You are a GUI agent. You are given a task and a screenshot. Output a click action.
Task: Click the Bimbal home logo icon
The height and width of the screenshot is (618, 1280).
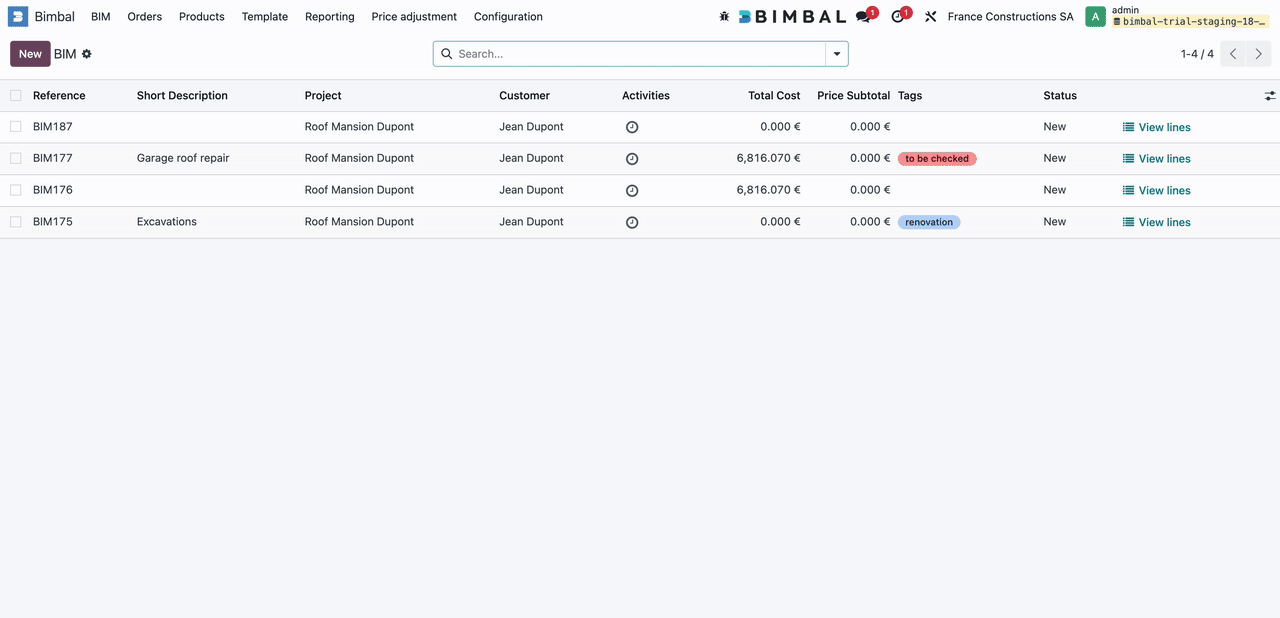[x=18, y=16]
